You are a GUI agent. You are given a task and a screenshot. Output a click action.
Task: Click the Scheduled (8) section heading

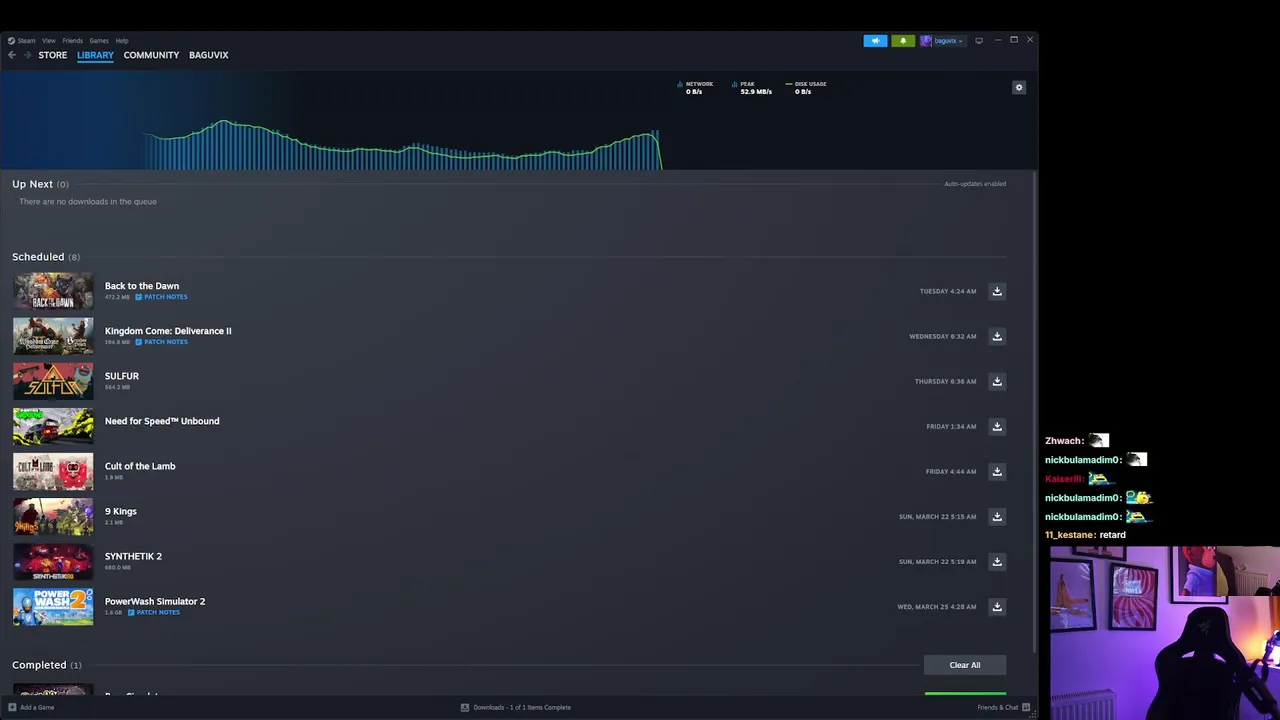[x=46, y=257]
